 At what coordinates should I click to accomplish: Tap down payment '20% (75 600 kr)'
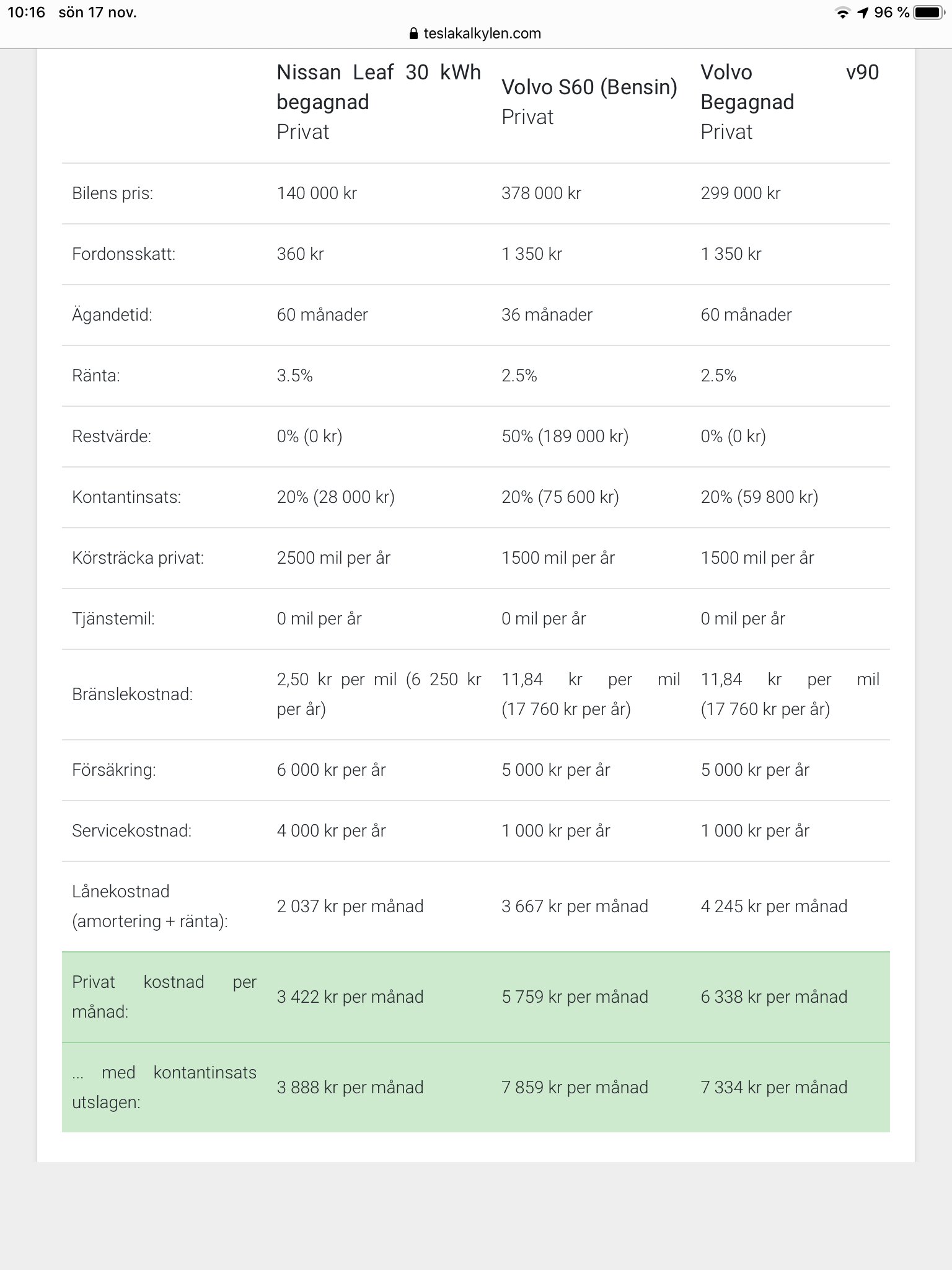560,497
